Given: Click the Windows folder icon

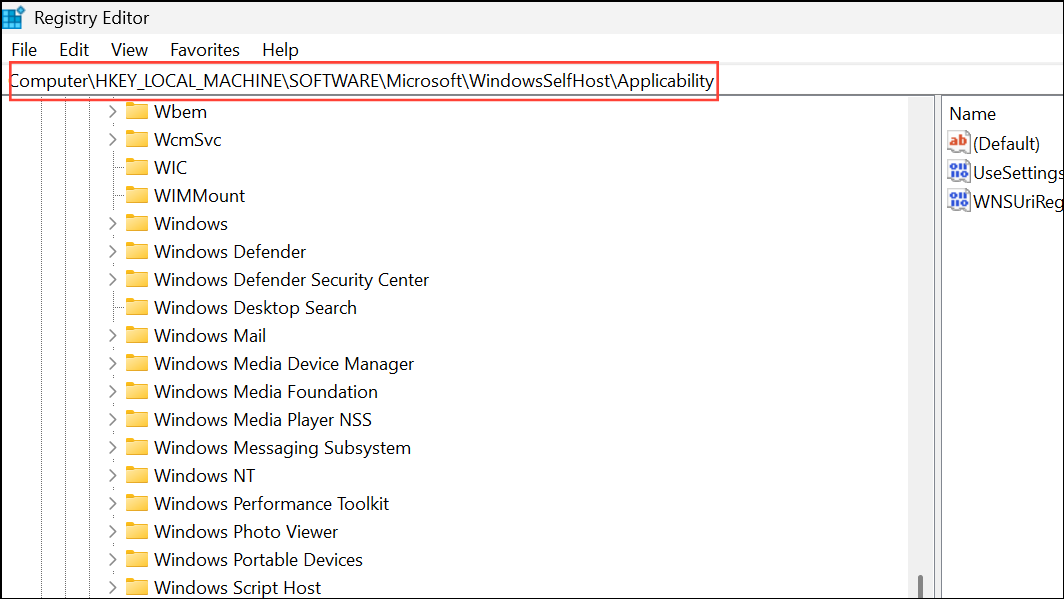Looking at the screenshot, I should (137, 223).
